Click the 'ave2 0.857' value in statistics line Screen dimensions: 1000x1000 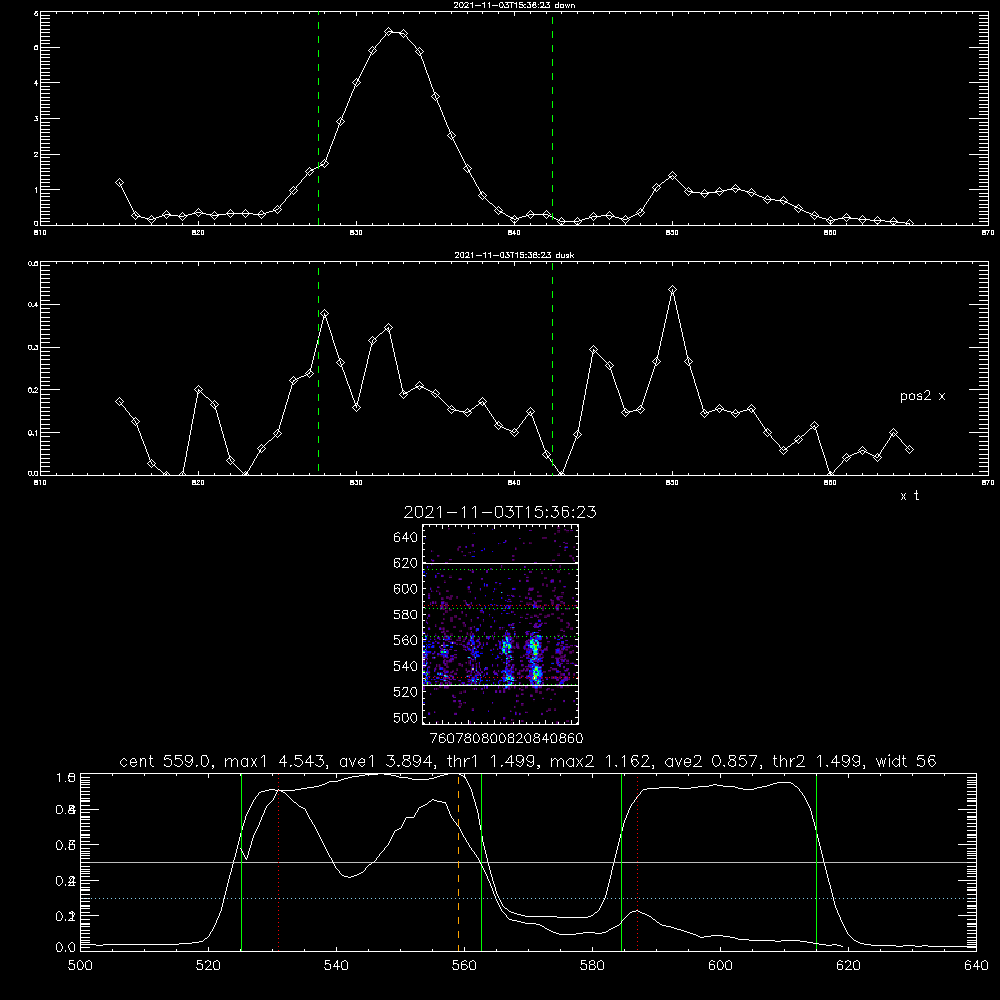[712, 761]
